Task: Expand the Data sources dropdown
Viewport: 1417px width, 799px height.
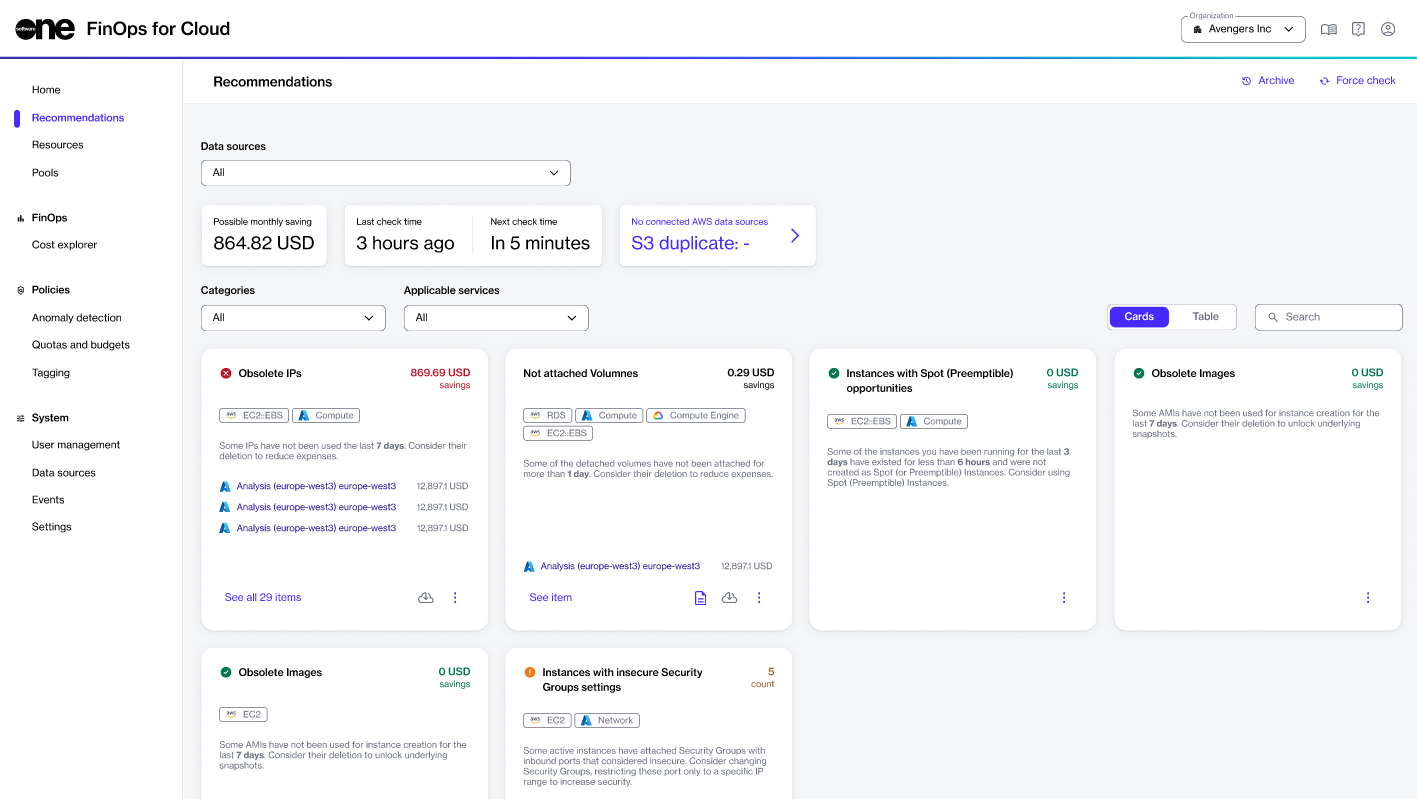Action: (385, 173)
